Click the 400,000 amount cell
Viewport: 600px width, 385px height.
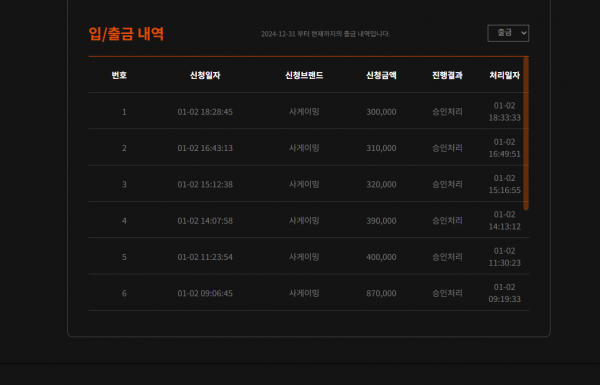pos(381,257)
